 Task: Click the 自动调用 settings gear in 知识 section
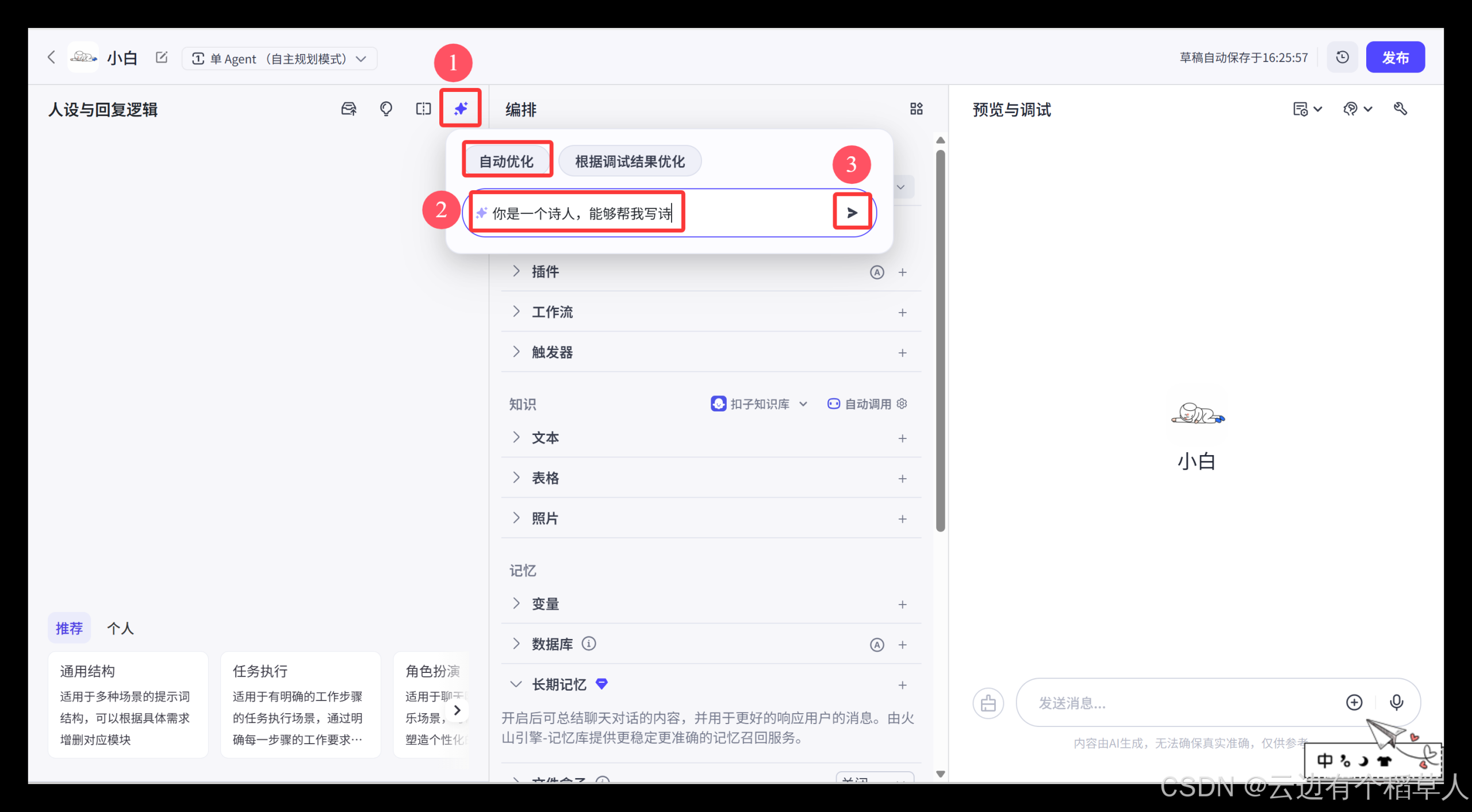(x=901, y=403)
